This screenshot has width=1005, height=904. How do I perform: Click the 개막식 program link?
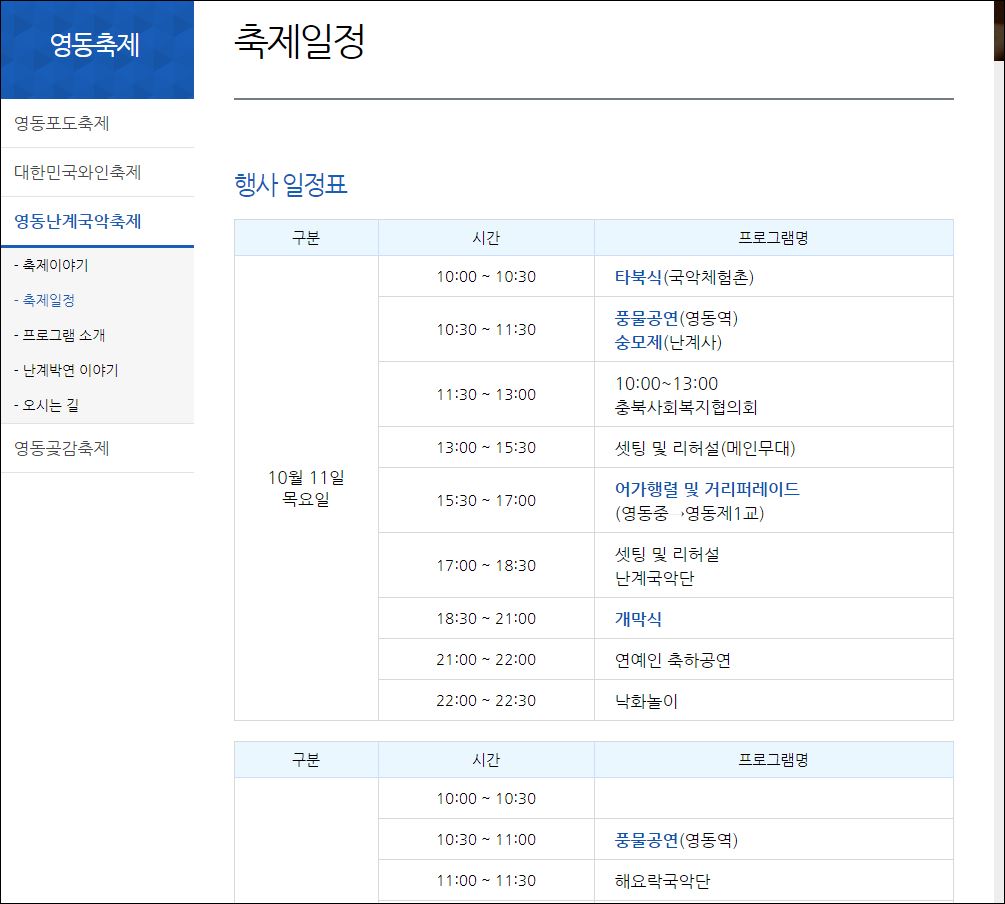(x=638, y=619)
